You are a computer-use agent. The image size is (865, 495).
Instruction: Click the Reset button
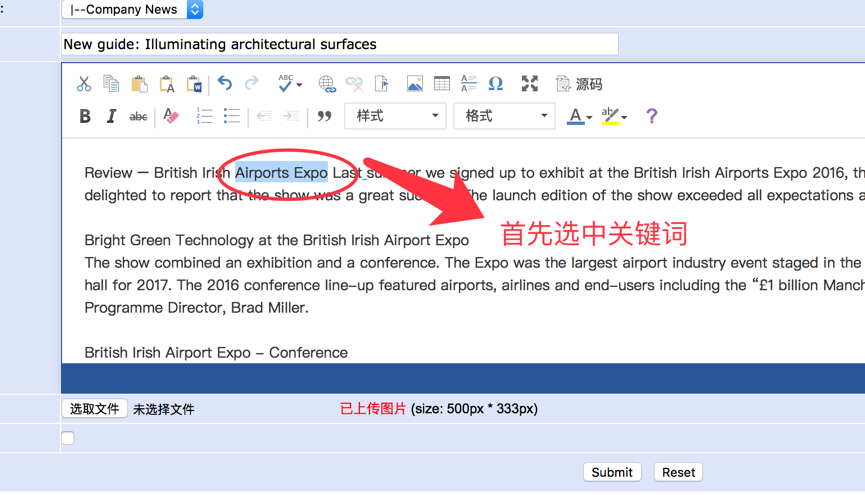[679, 472]
